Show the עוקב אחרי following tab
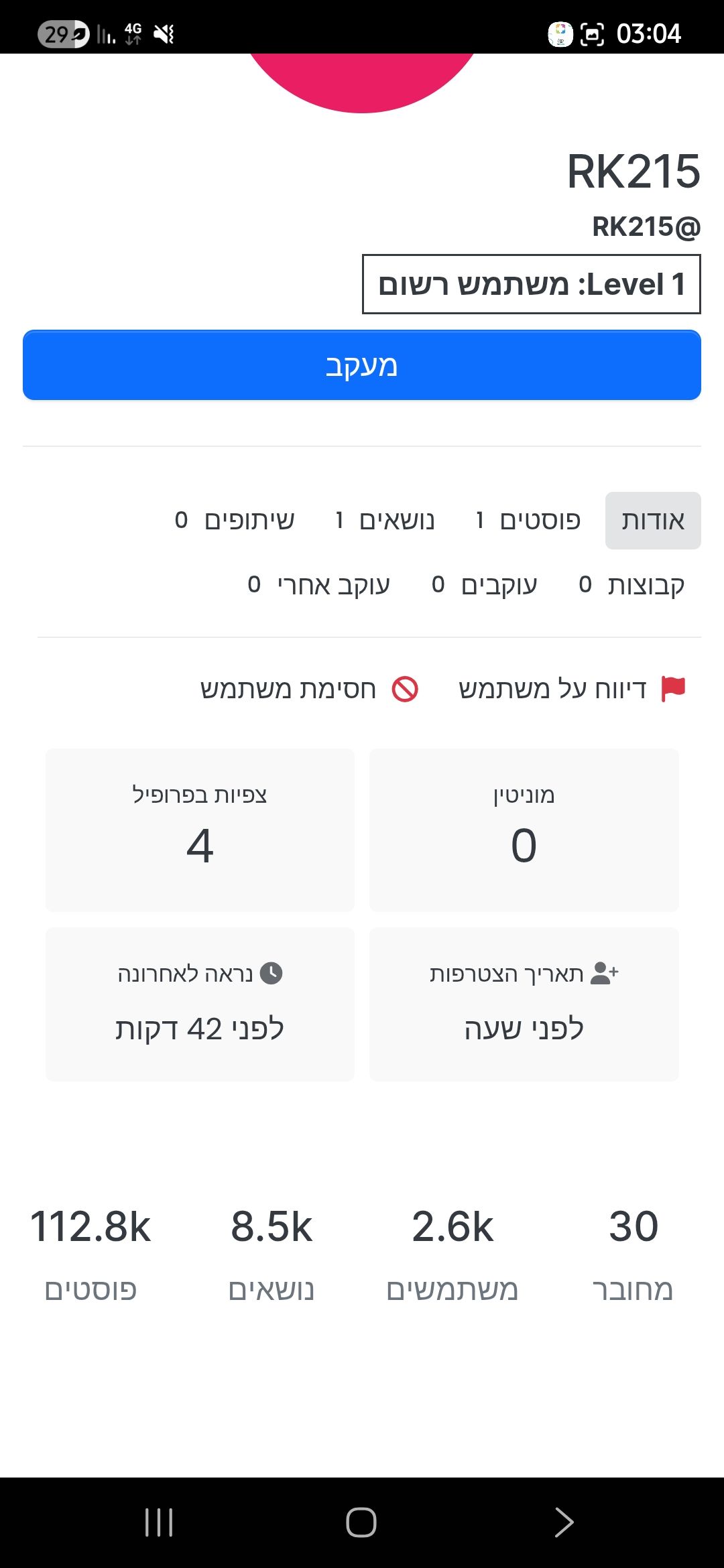Viewport: 724px width, 1568px height. pos(319,585)
